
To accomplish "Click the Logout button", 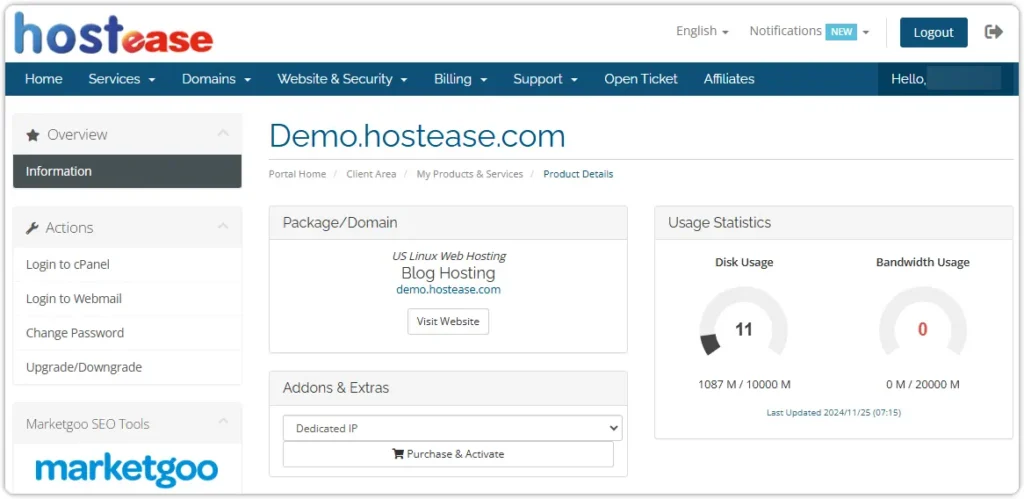I will [934, 33].
